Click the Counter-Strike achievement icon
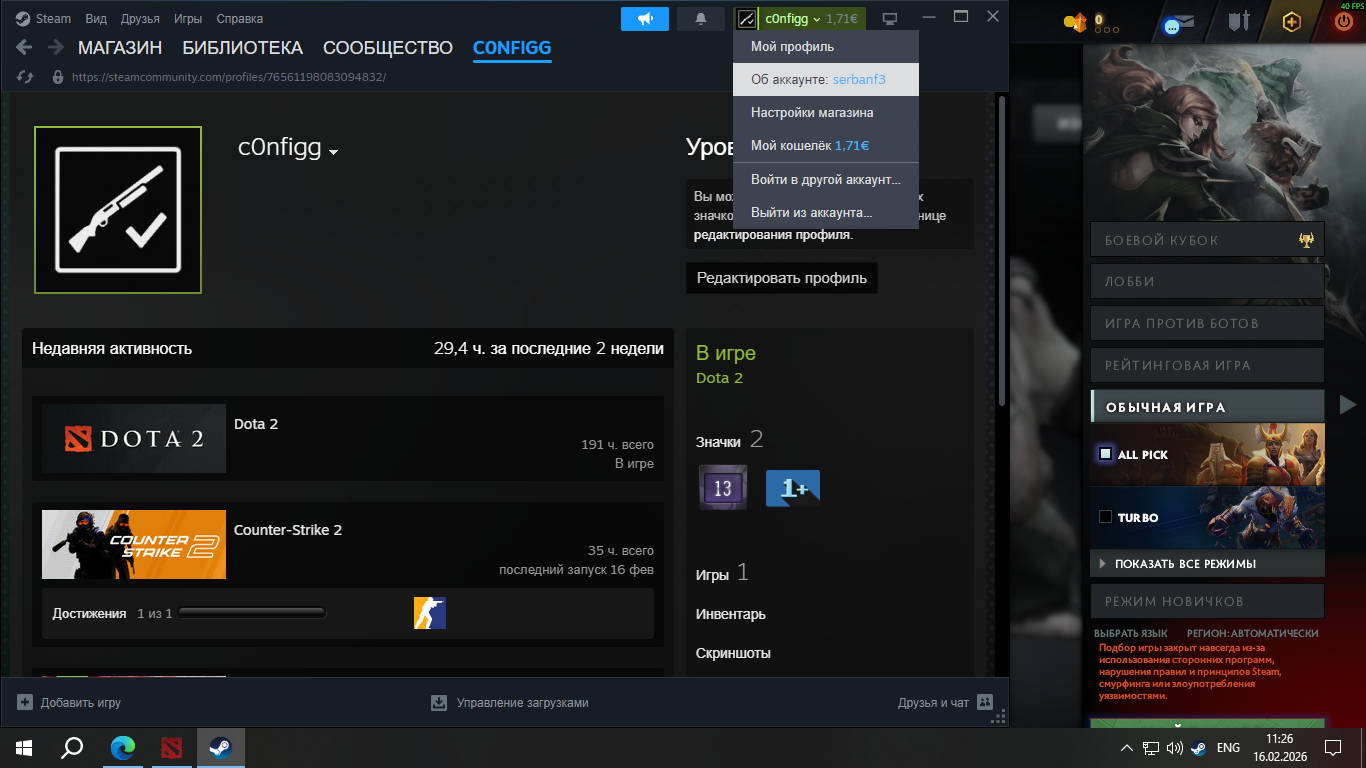Screen dimensions: 1366x768 [430, 613]
